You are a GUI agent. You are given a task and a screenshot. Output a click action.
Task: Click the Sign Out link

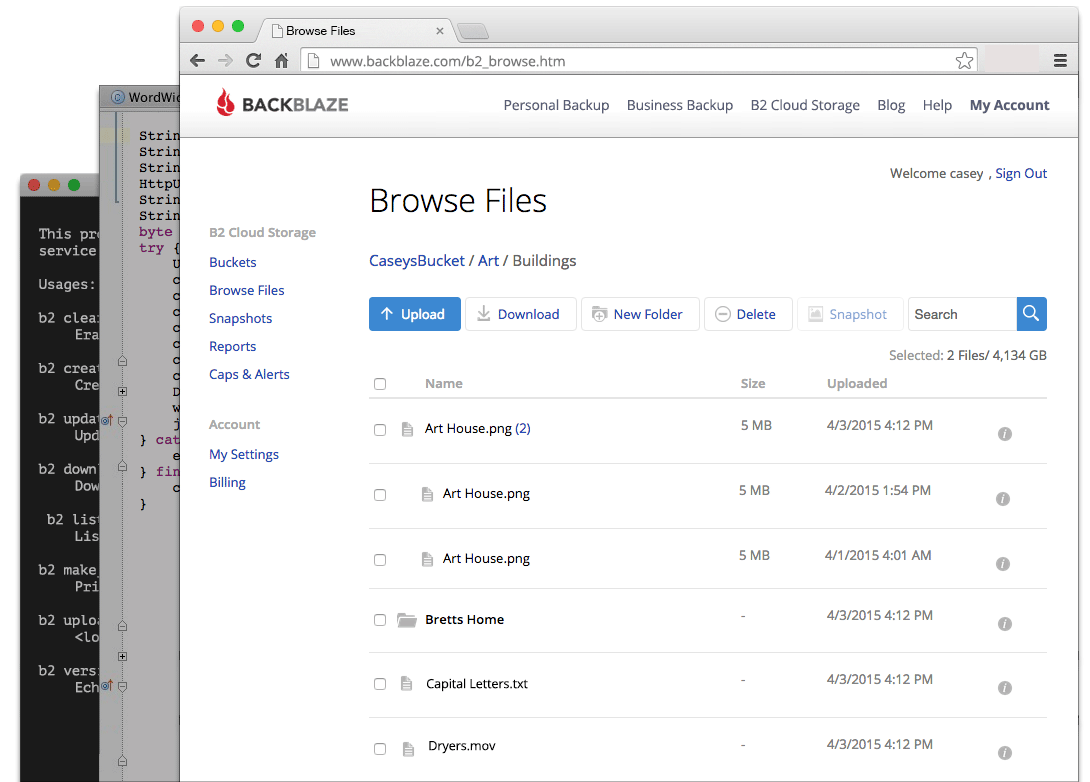1021,173
